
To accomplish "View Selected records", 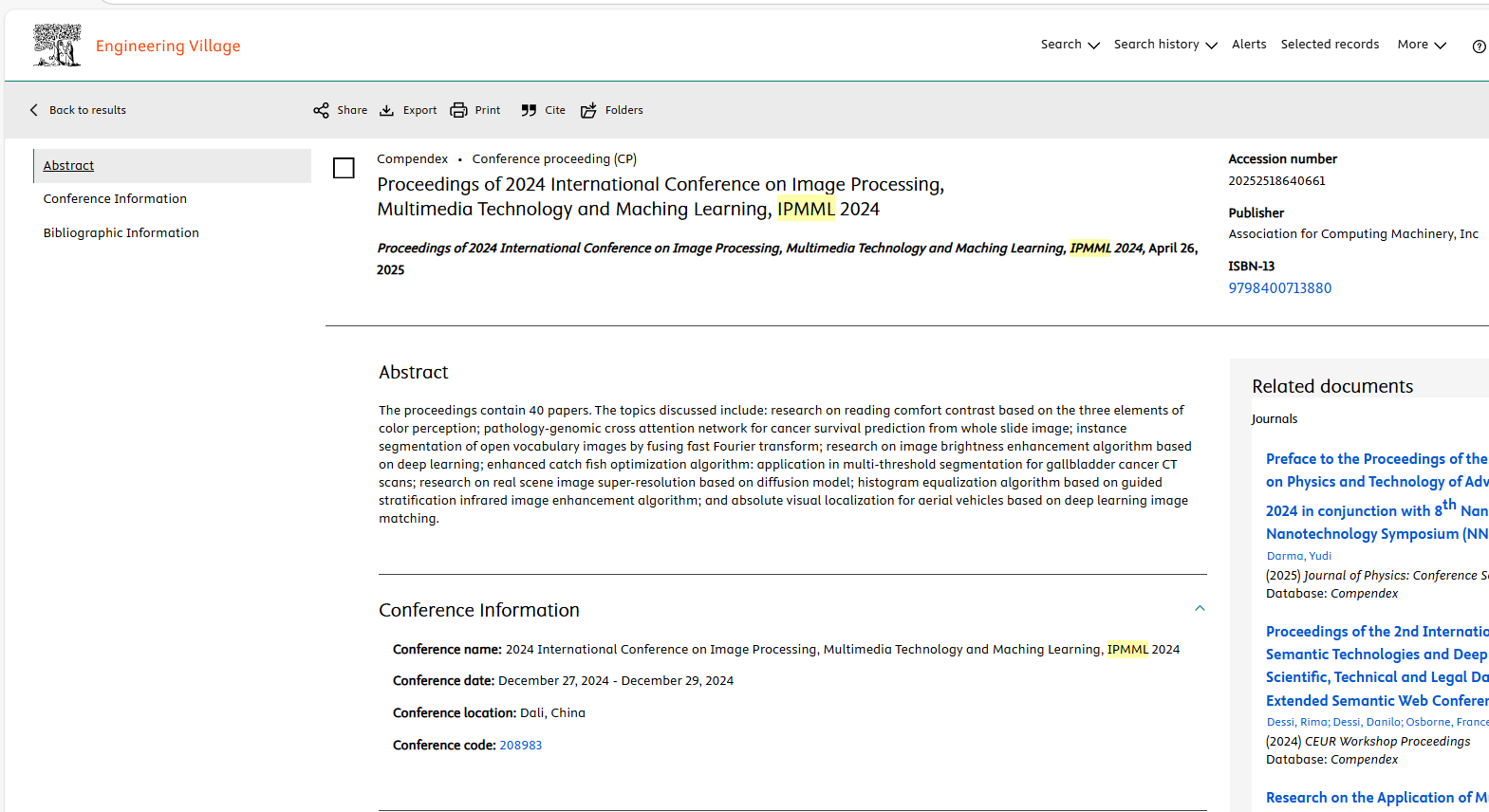I will tap(1330, 45).
